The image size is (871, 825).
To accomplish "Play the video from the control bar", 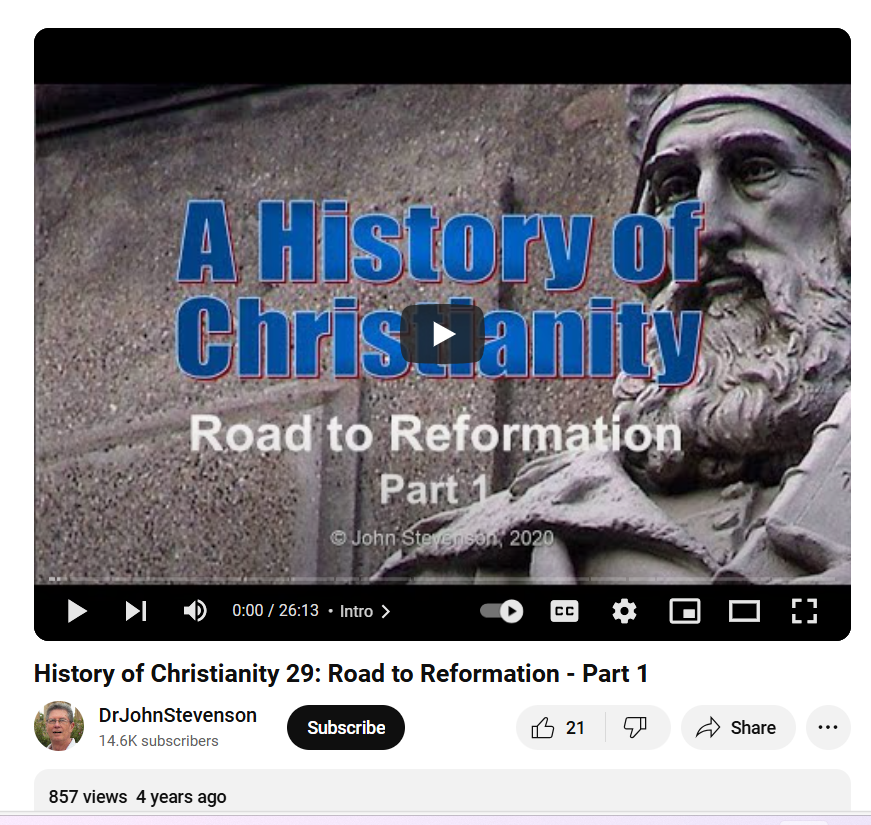I will tap(77, 611).
